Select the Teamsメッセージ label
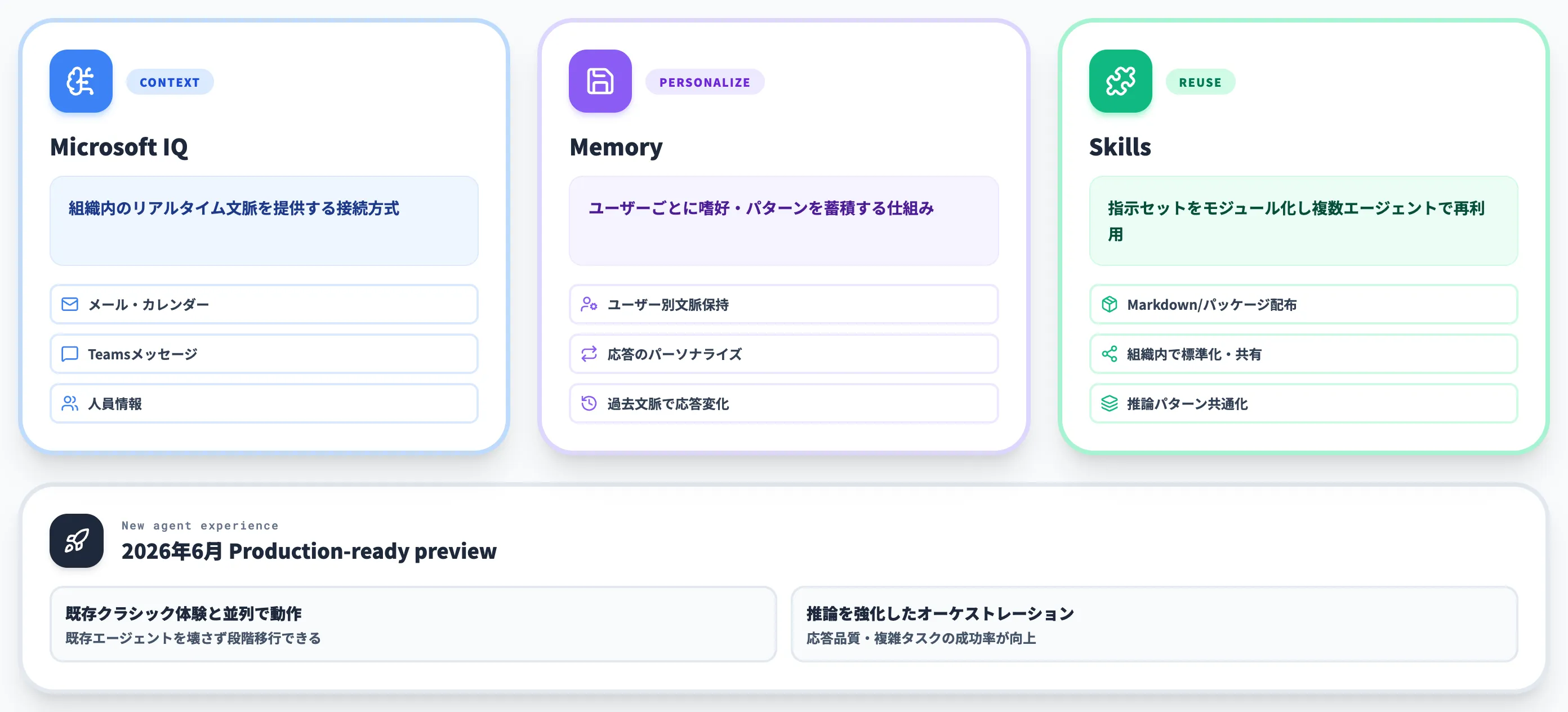1568x712 pixels. [143, 354]
